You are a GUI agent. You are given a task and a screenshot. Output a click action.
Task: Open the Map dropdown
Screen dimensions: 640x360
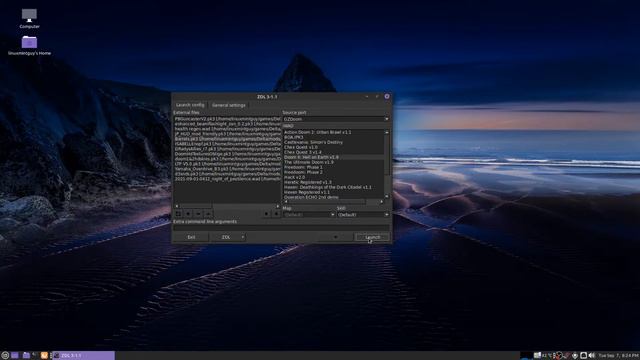(x=309, y=214)
